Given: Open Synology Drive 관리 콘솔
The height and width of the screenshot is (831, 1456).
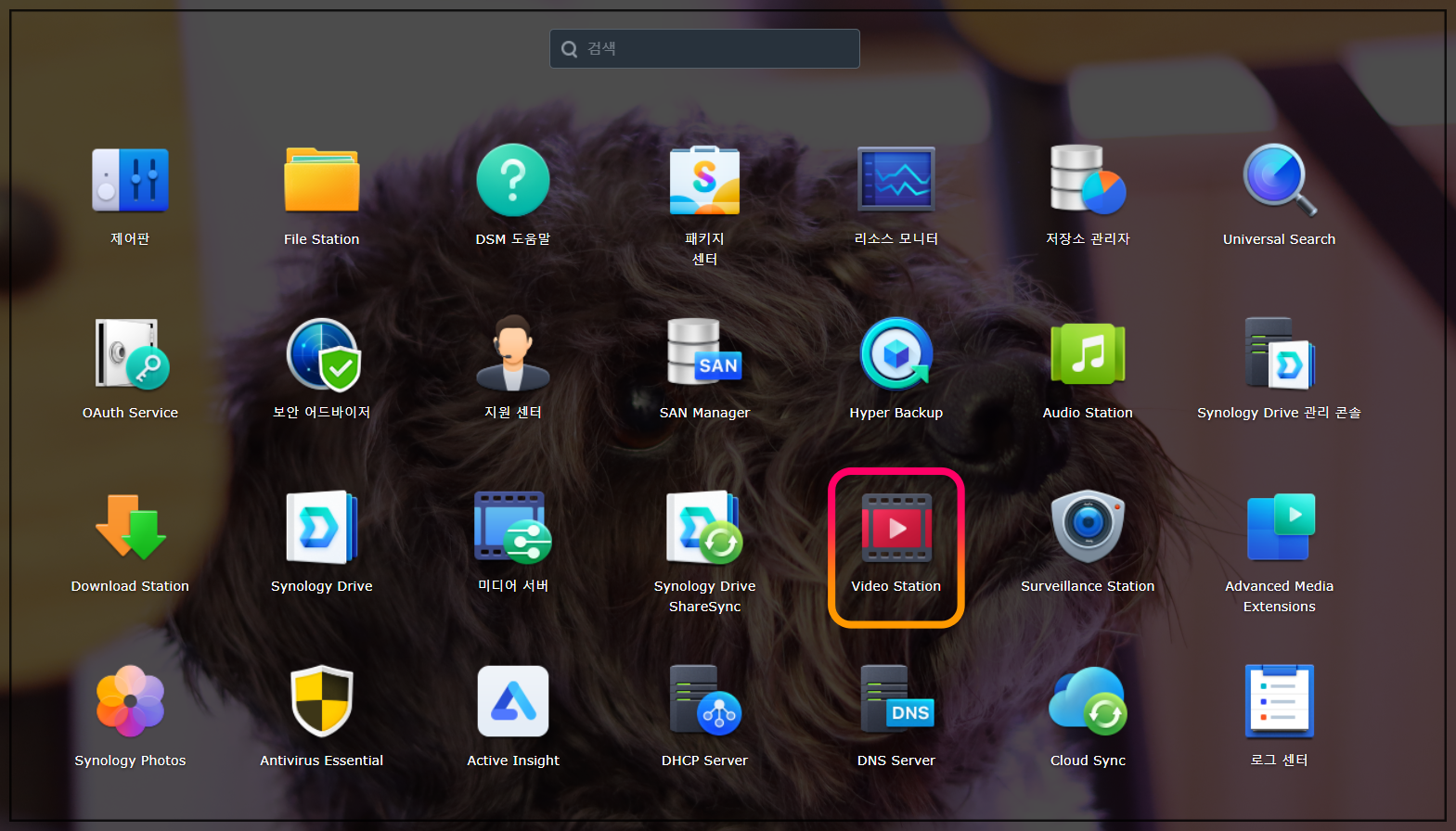Looking at the screenshot, I should click(1280, 354).
